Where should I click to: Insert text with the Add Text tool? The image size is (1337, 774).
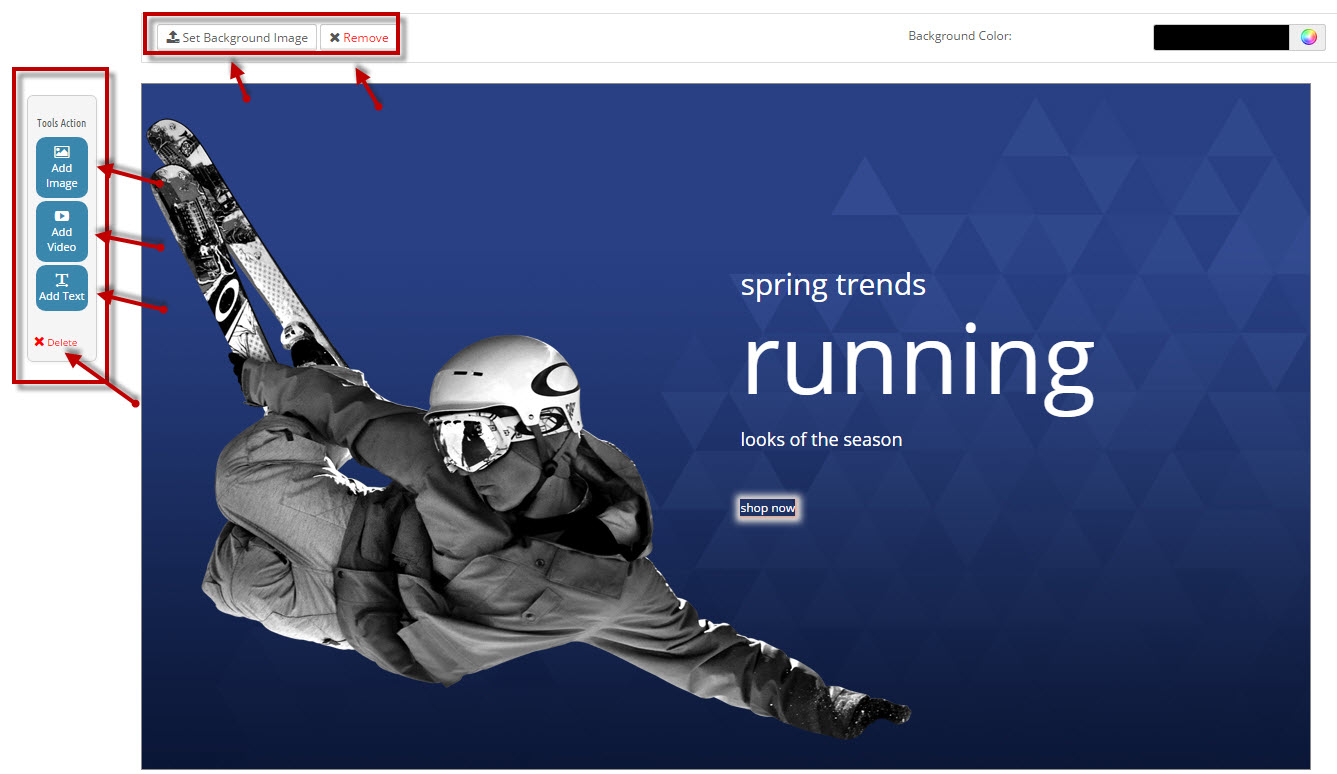pos(62,288)
